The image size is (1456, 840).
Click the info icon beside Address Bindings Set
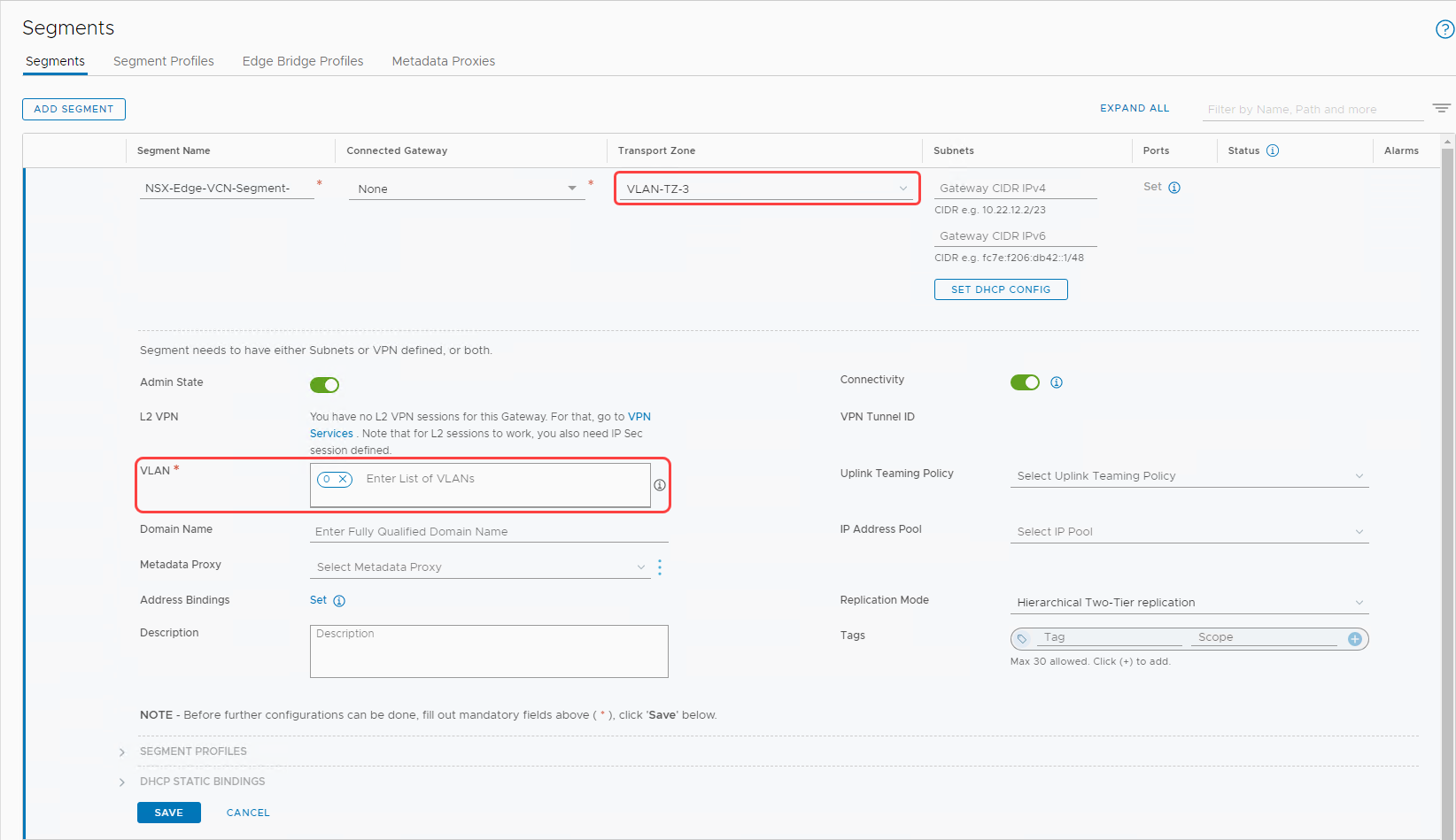coord(341,600)
